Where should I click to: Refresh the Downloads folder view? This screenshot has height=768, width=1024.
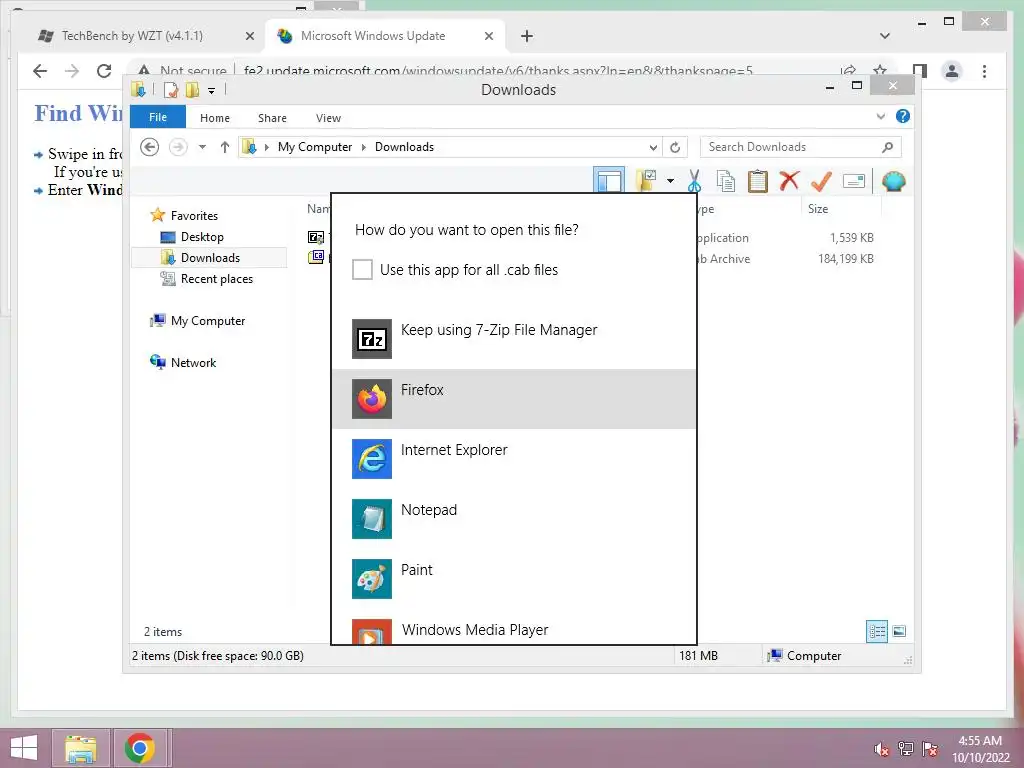(675, 147)
